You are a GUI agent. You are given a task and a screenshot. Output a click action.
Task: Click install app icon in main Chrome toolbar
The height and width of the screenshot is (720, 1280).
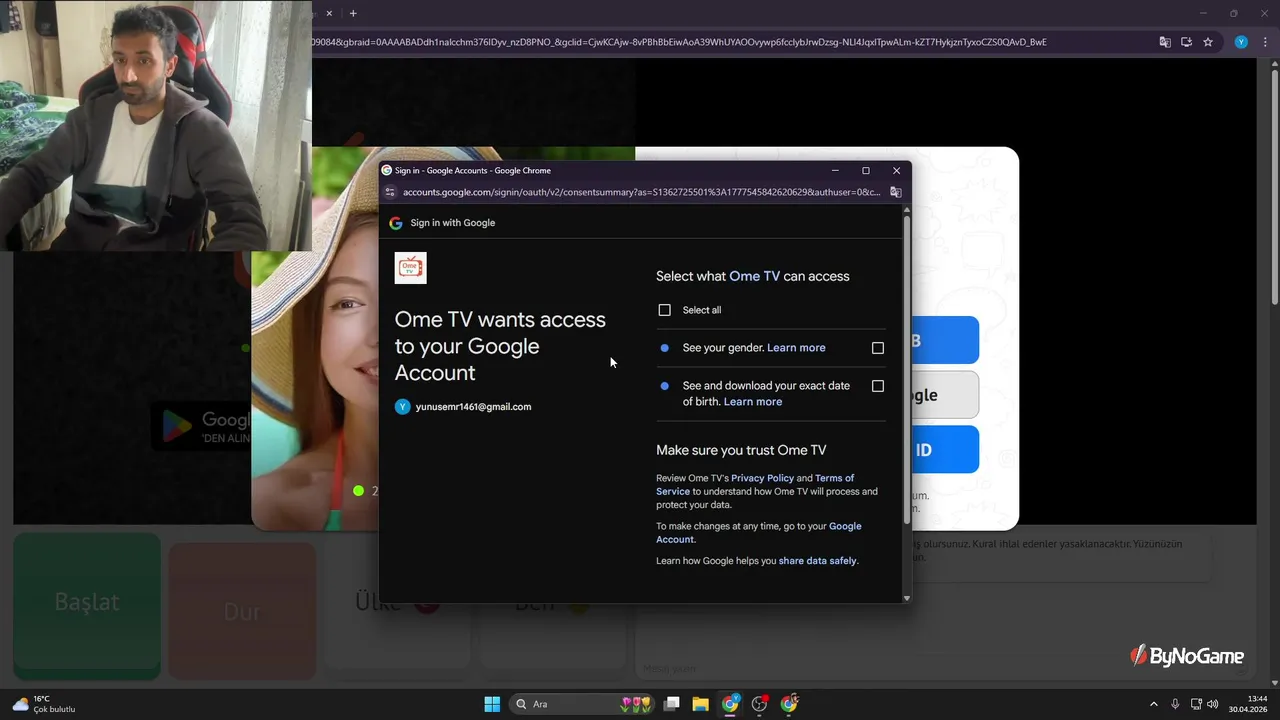click(1186, 42)
